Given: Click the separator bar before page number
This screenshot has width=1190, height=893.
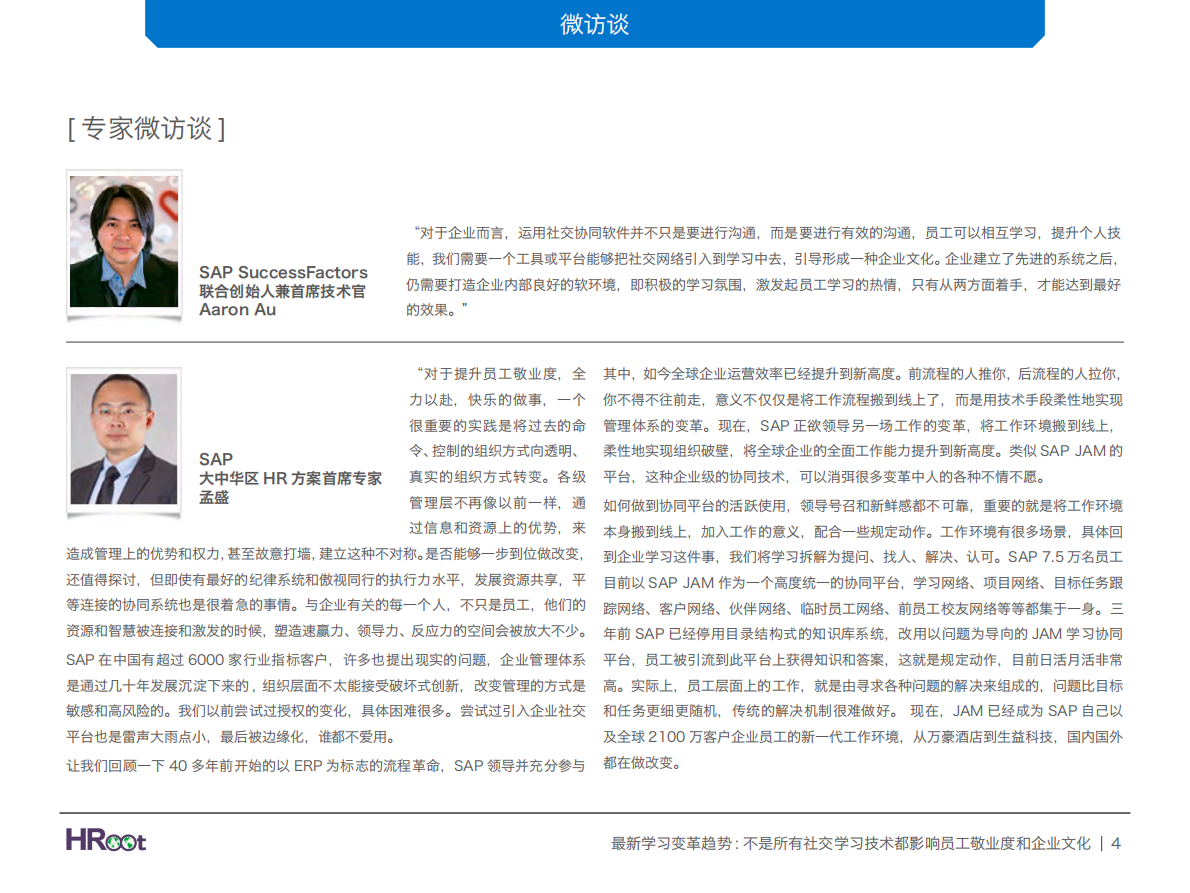Looking at the screenshot, I should point(1103,843).
